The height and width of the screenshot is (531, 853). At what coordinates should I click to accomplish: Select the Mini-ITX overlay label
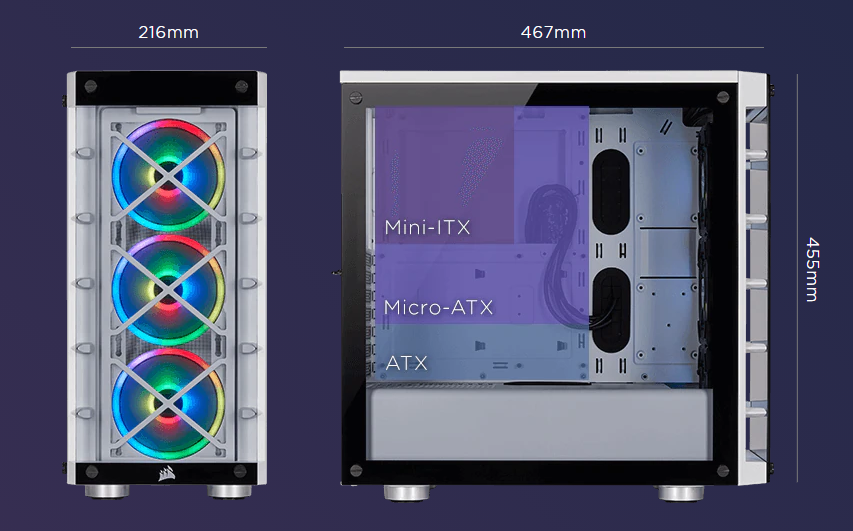click(x=427, y=227)
